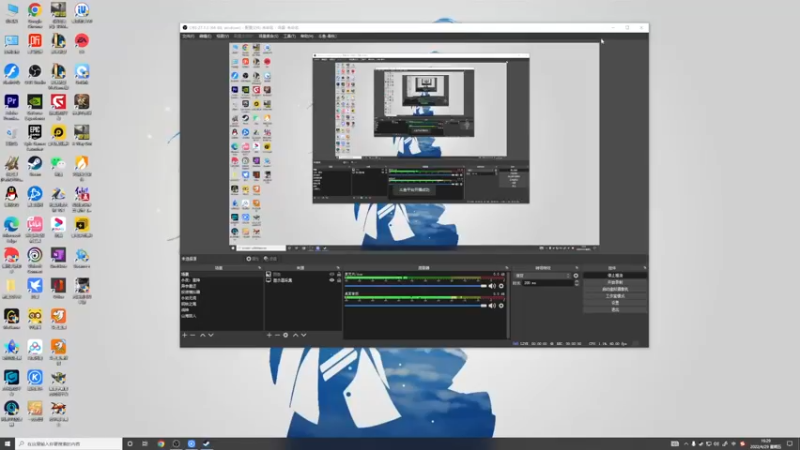This screenshot has height=450, width=800.
Task: Move scene down in Scenes list
Action: pos(211,335)
